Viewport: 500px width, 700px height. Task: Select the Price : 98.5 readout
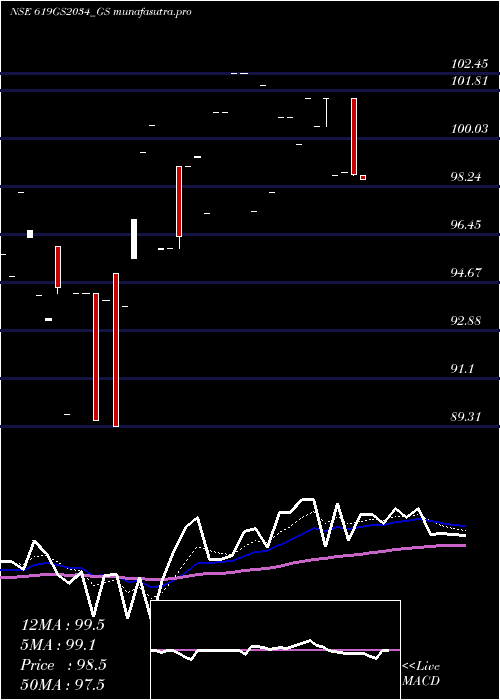(63, 665)
